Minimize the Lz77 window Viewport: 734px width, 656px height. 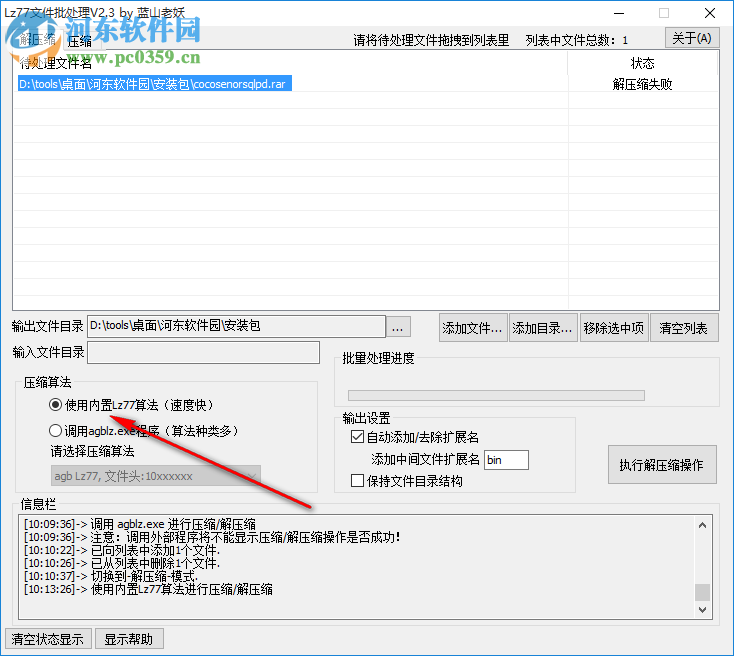pos(619,13)
